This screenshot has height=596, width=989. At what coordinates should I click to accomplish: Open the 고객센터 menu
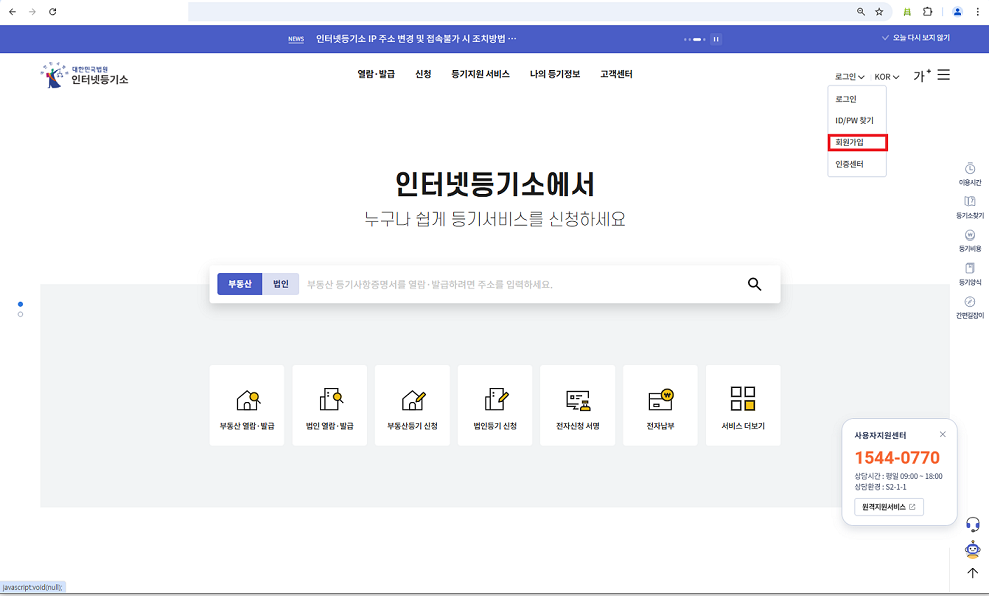click(x=616, y=74)
